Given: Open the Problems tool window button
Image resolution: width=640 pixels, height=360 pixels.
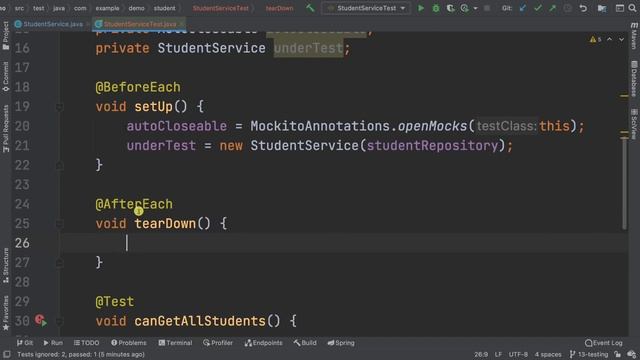Looking at the screenshot, I should [129, 343].
